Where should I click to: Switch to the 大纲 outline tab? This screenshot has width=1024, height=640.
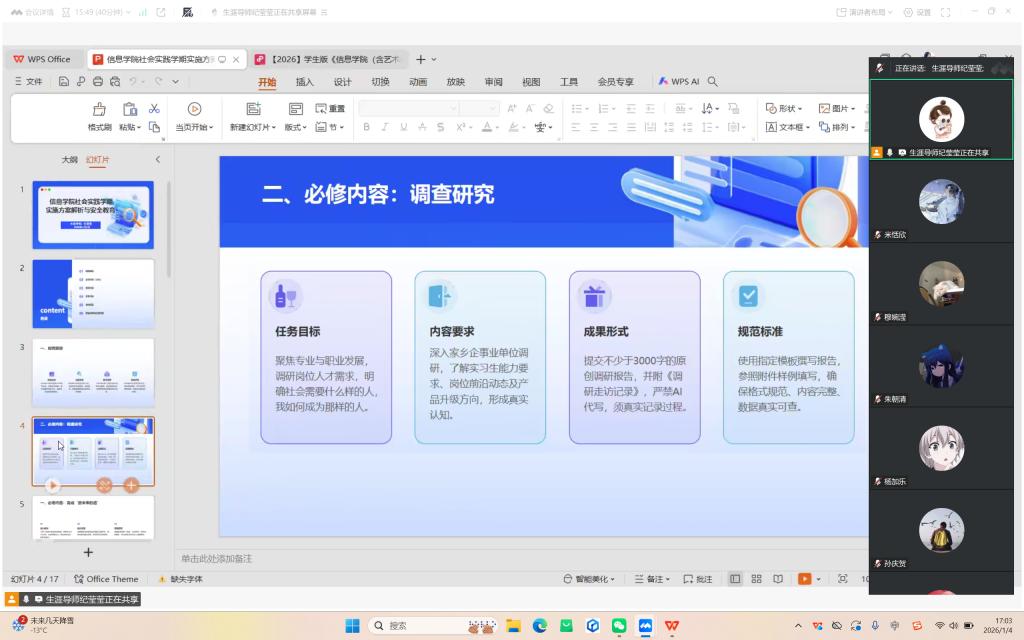point(69,160)
